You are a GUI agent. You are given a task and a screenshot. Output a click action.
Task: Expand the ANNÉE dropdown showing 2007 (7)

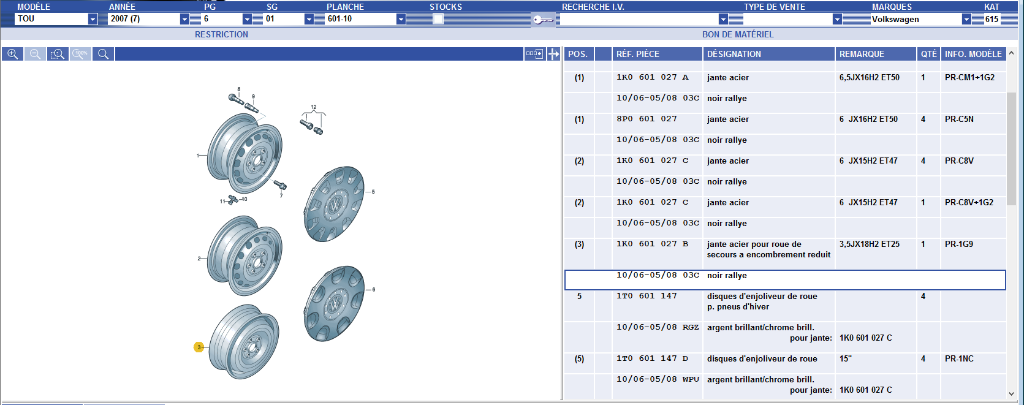click(184, 19)
